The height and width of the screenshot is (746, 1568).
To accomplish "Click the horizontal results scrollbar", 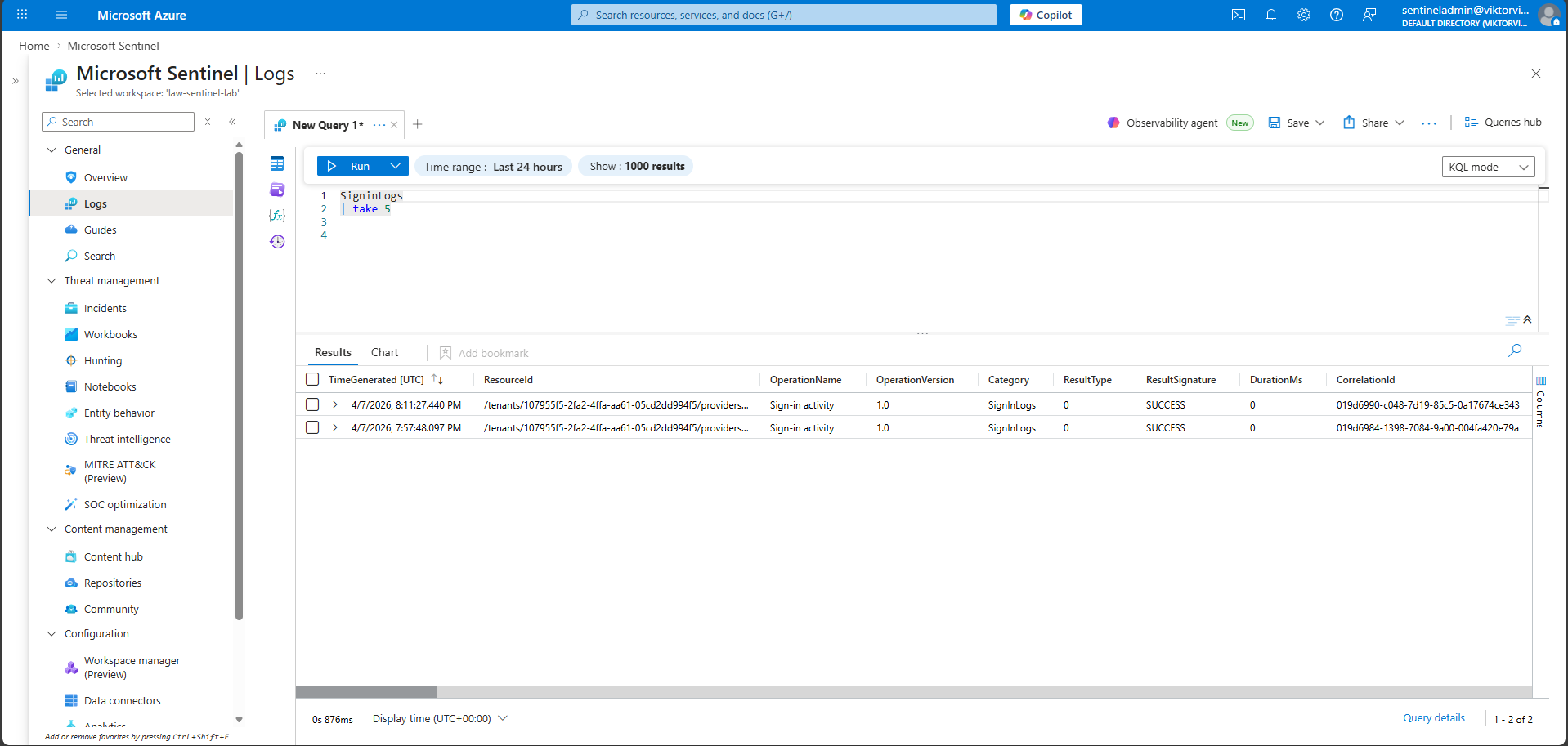I will (366, 692).
